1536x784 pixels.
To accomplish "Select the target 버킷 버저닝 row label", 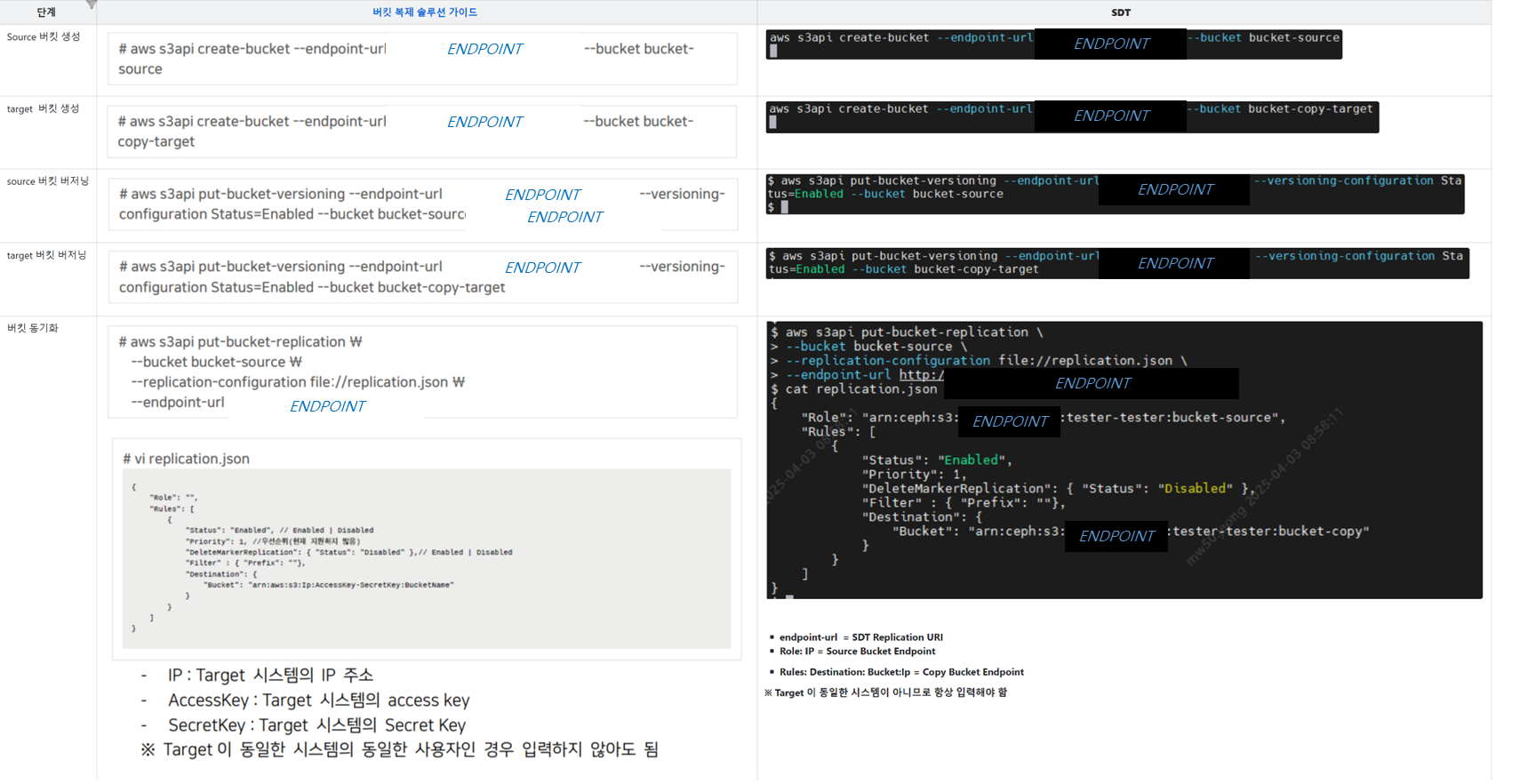I will pyautogui.click(x=47, y=255).
